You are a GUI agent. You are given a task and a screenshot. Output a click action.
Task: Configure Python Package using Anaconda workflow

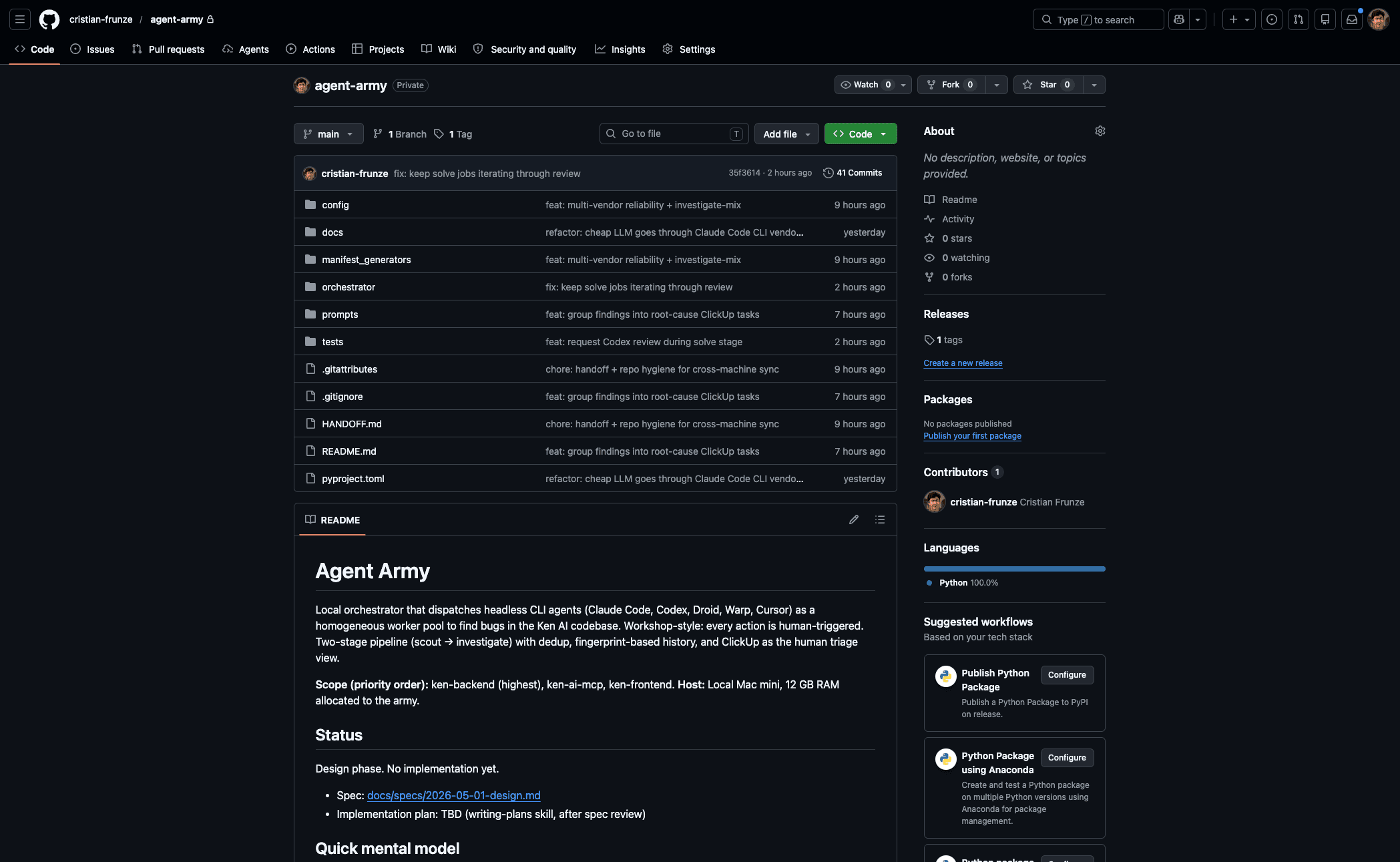coord(1067,757)
